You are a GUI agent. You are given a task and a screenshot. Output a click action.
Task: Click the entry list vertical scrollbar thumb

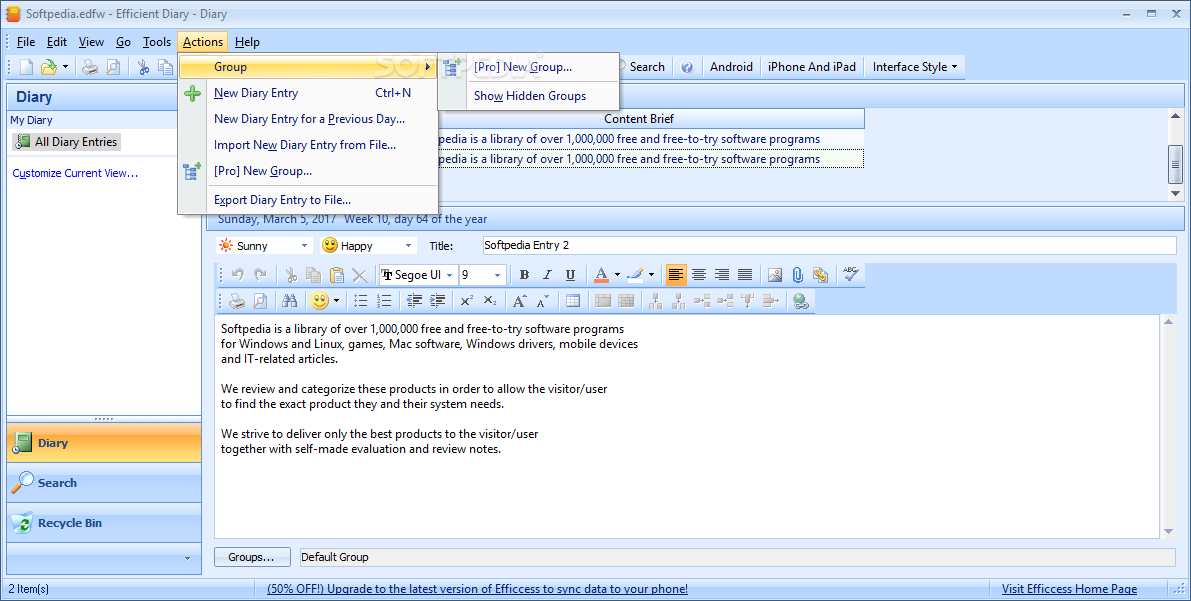coord(1175,163)
